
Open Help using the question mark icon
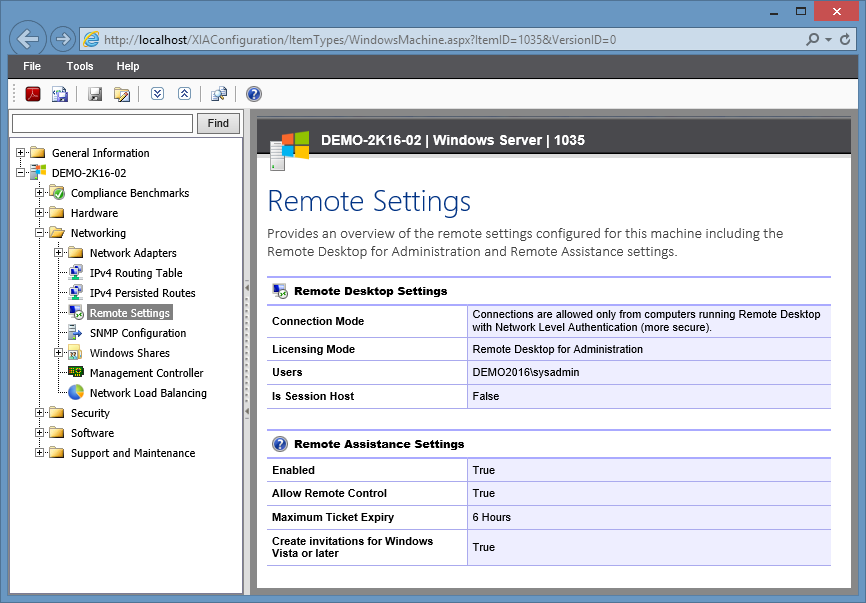253,93
